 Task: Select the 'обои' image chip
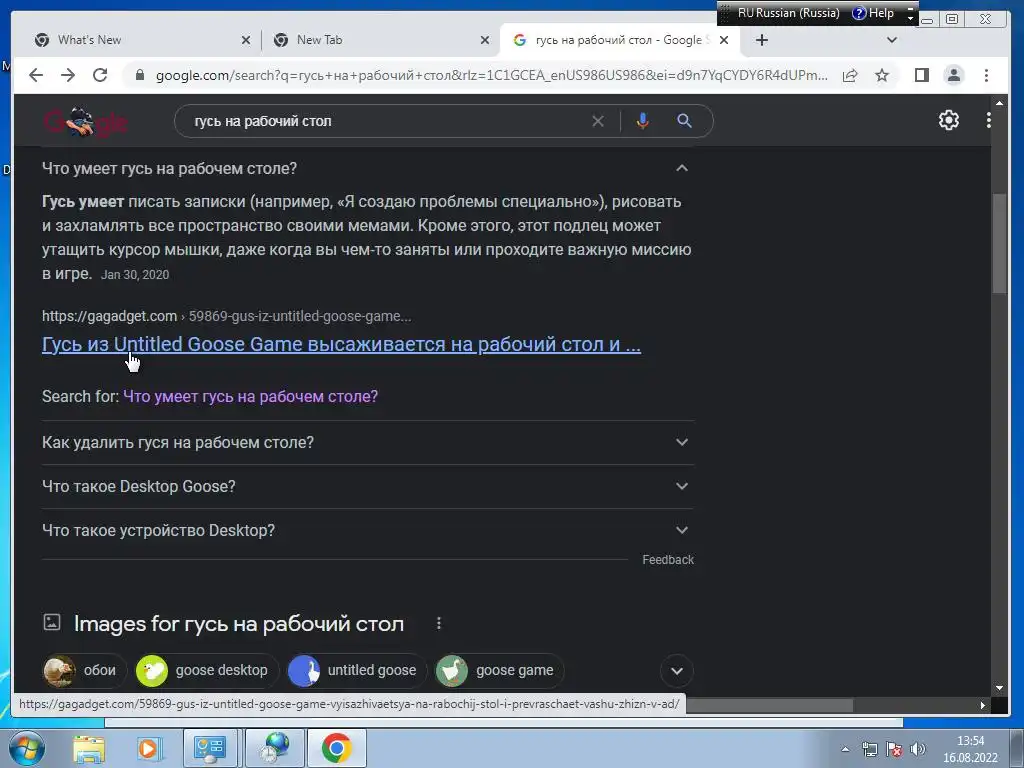pyautogui.click(x=84, y=671)
